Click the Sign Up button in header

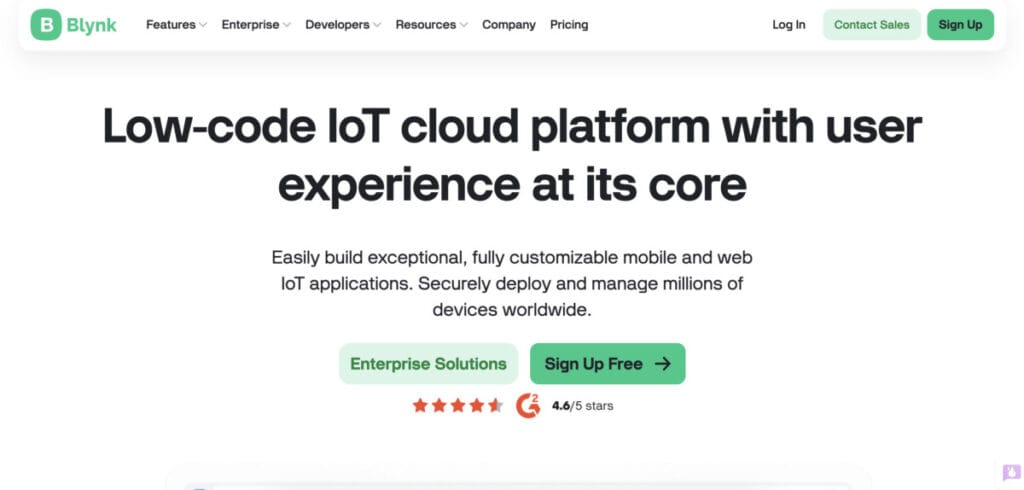961,25
